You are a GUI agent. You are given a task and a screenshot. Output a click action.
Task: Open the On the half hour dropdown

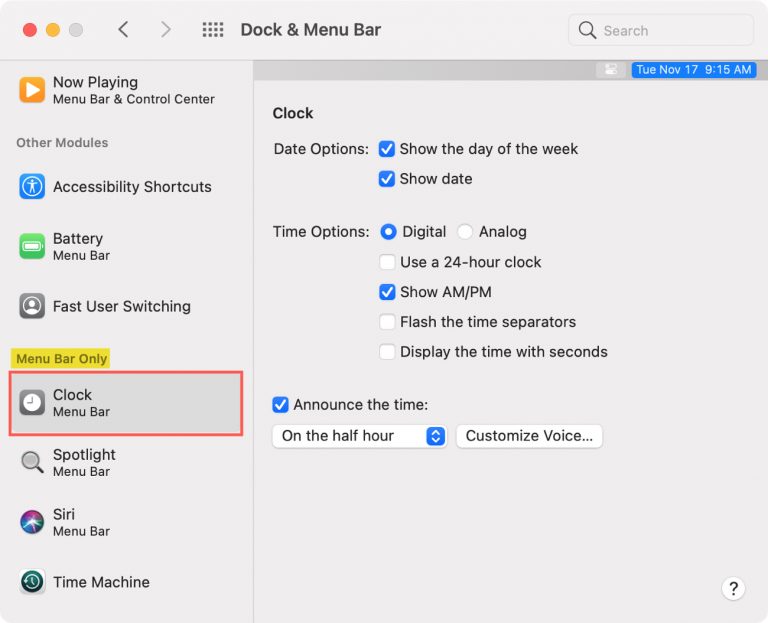(360, 436)
